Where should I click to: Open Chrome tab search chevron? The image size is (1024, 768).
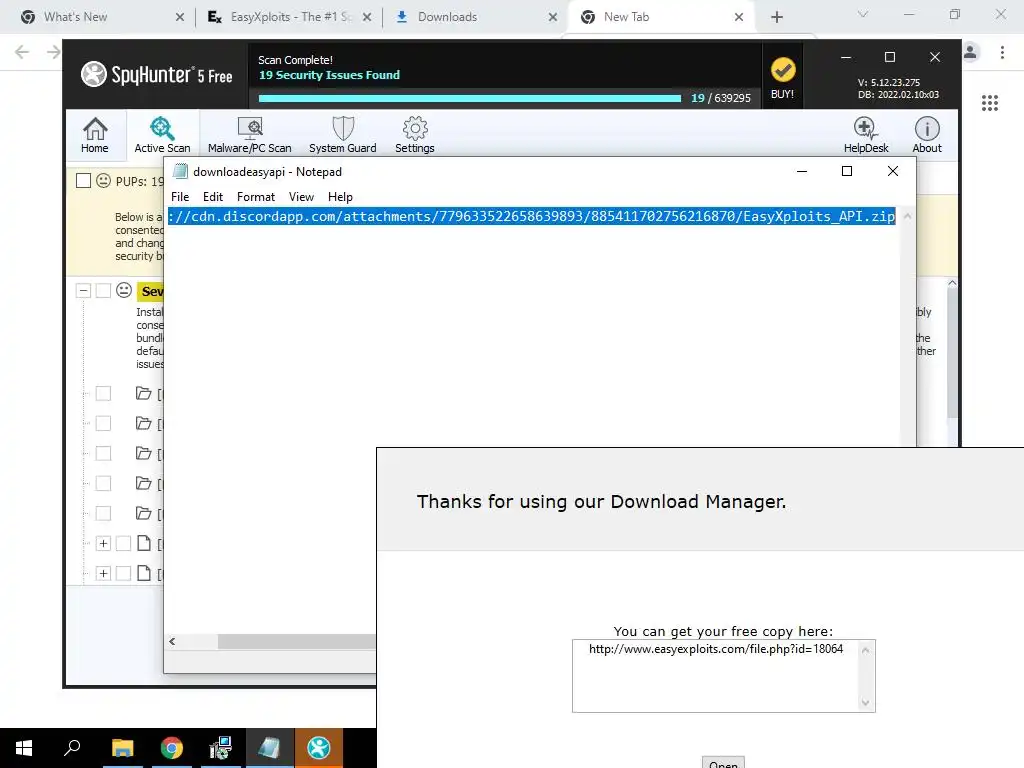[x=863, y=14]
